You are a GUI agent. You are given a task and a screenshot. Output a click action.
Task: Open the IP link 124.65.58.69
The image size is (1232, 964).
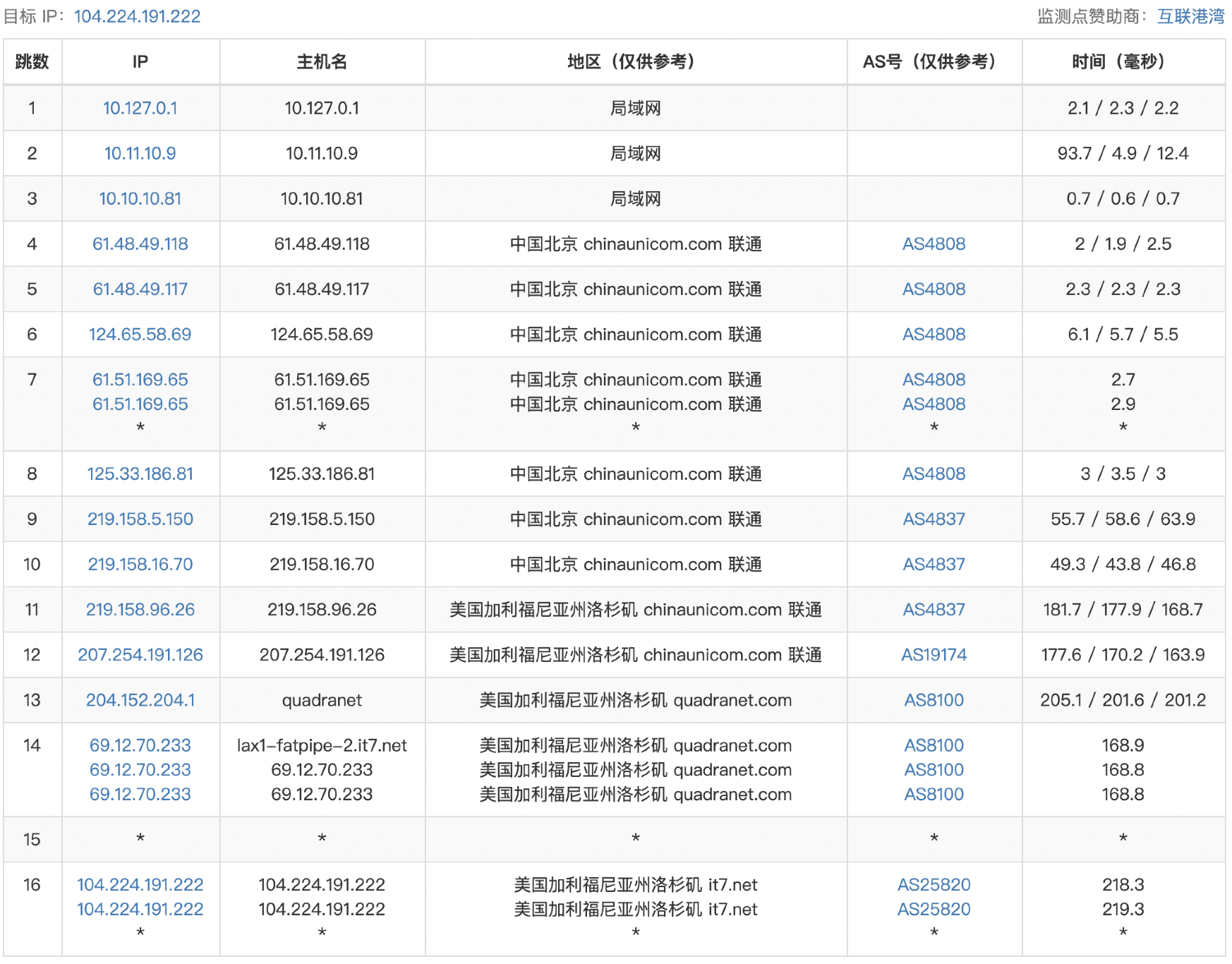point(140,334)
